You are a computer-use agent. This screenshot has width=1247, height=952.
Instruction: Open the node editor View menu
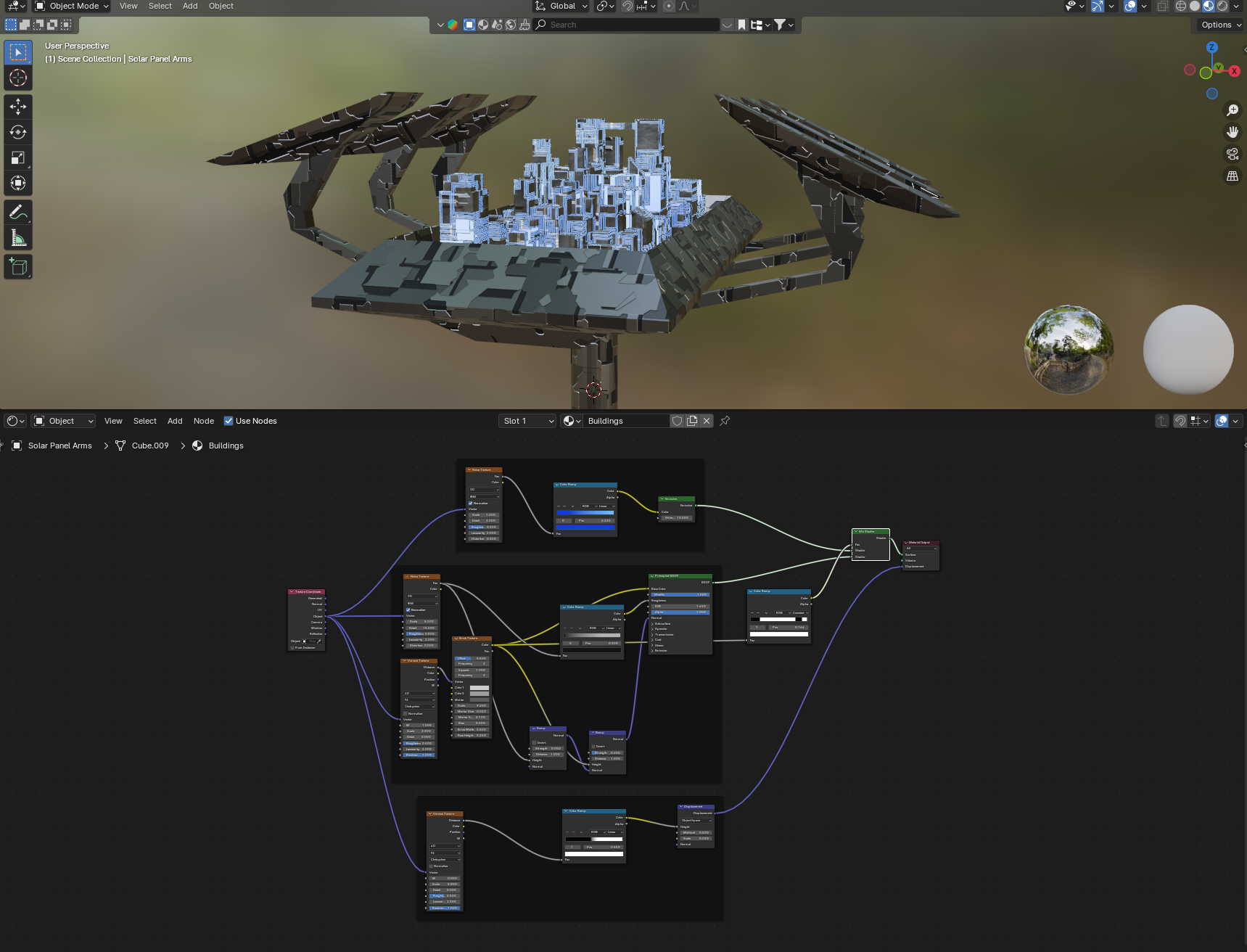coord(113,421)
